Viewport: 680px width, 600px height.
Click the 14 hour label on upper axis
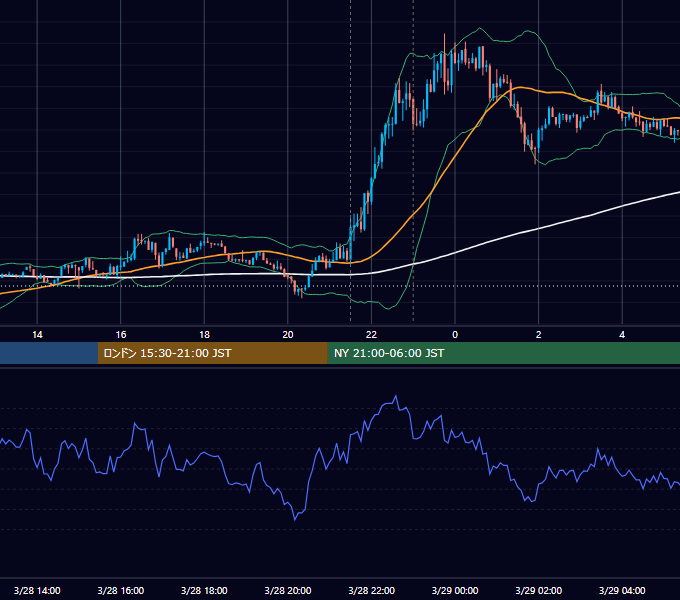37,335
